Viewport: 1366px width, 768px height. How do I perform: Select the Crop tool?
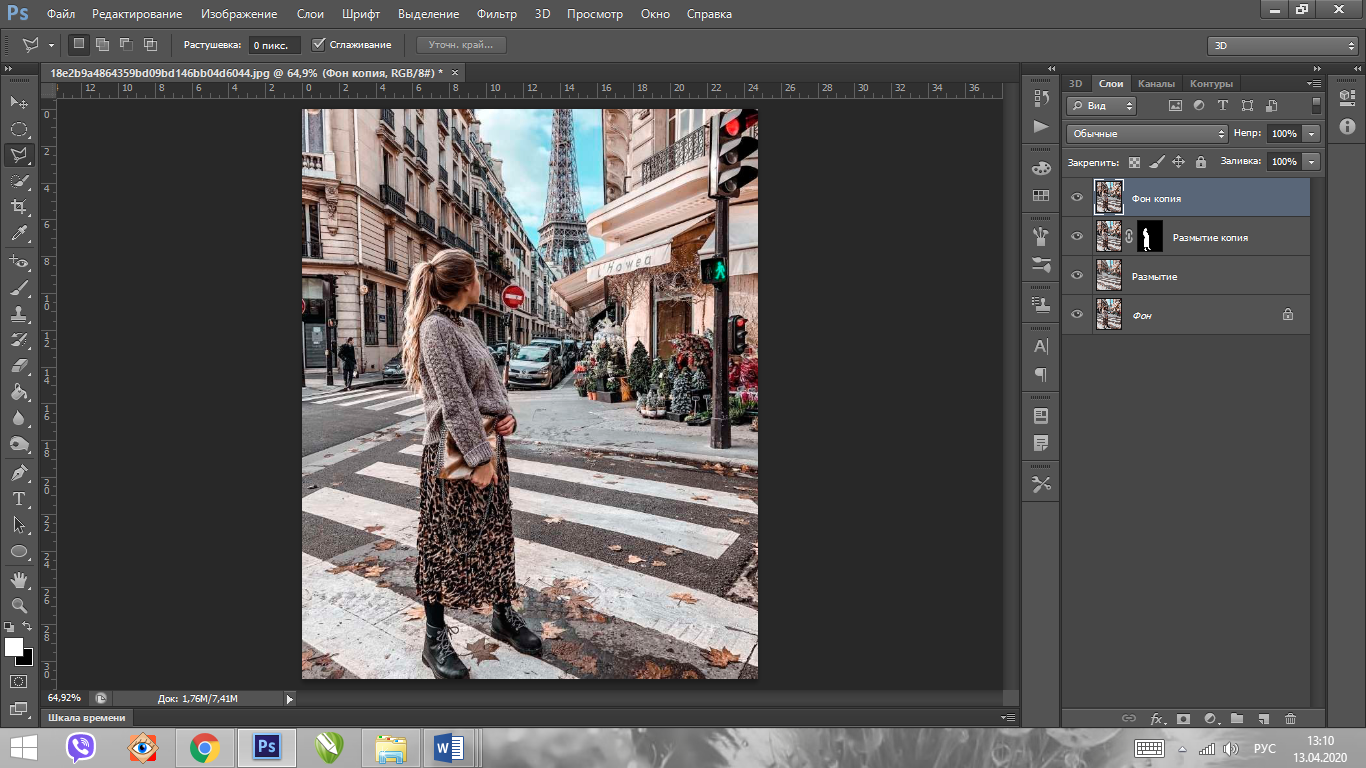click(19, 207)
